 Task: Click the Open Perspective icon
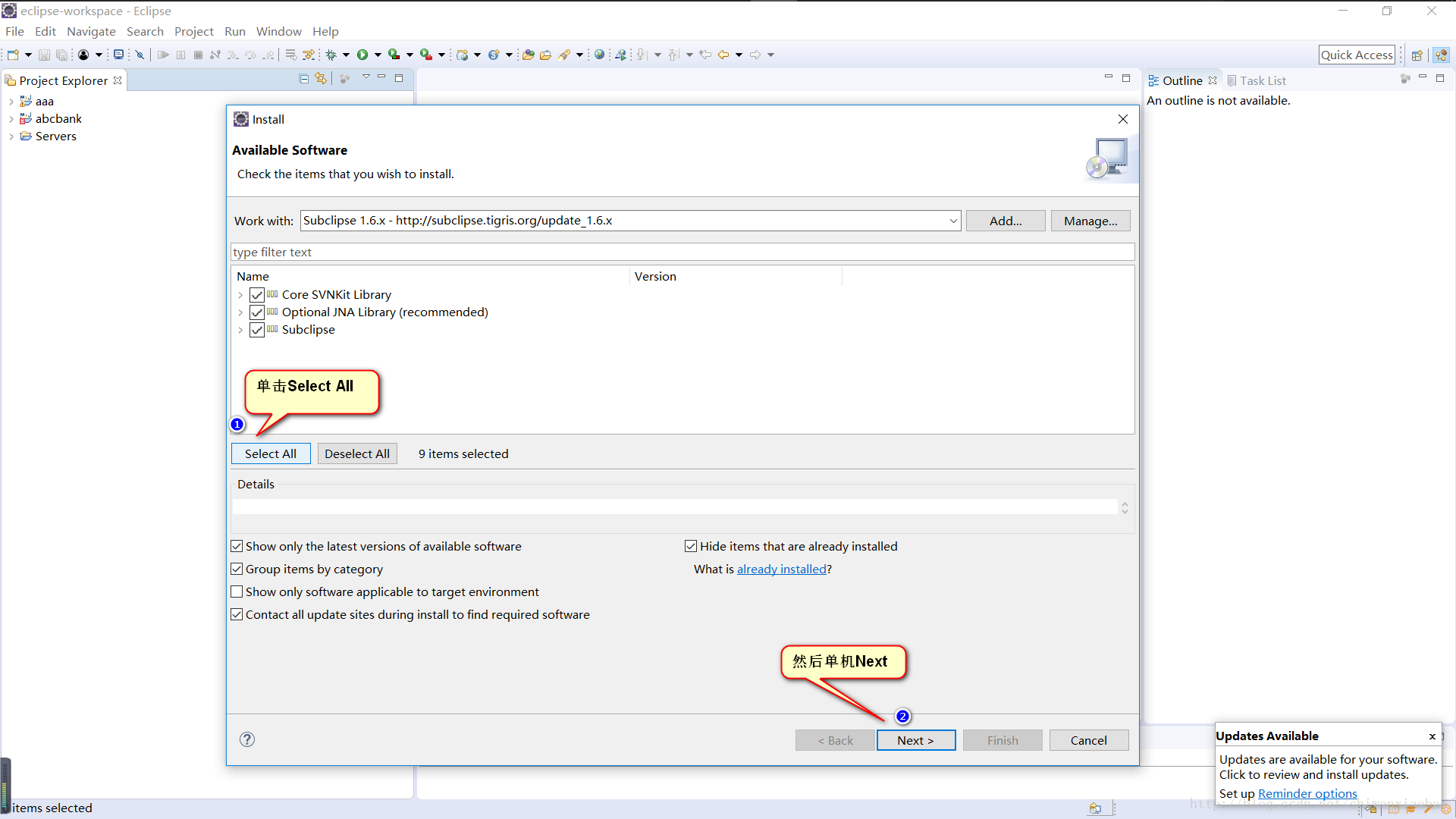[x=1417, y=55]
